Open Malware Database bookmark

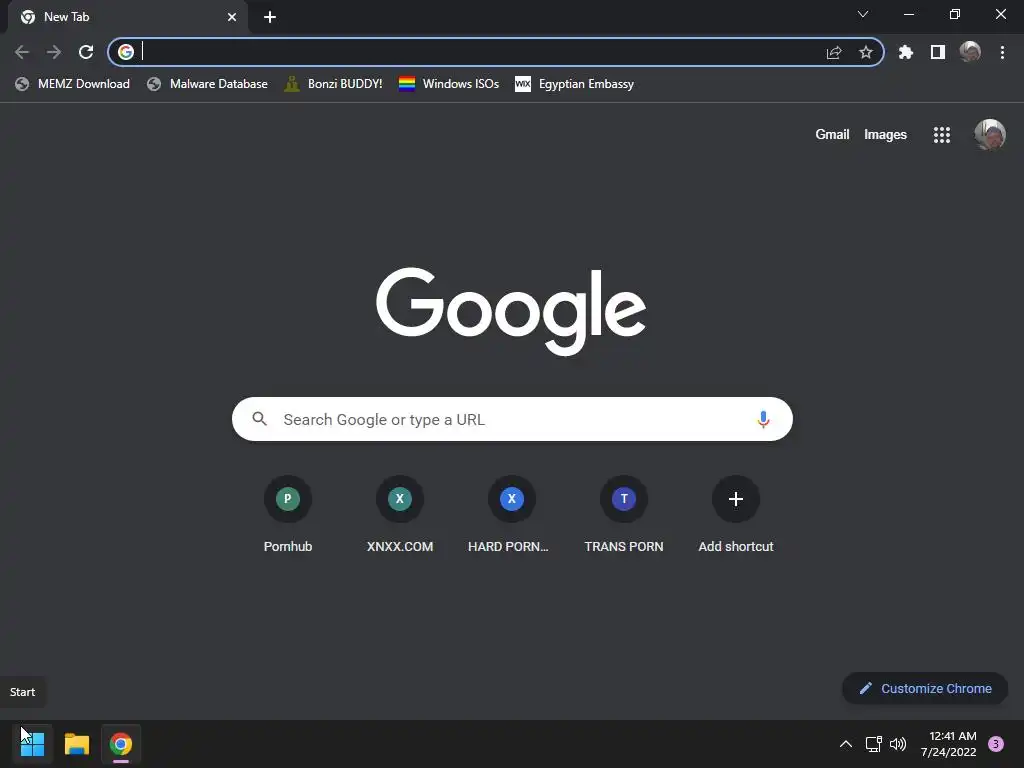point(207,84)
